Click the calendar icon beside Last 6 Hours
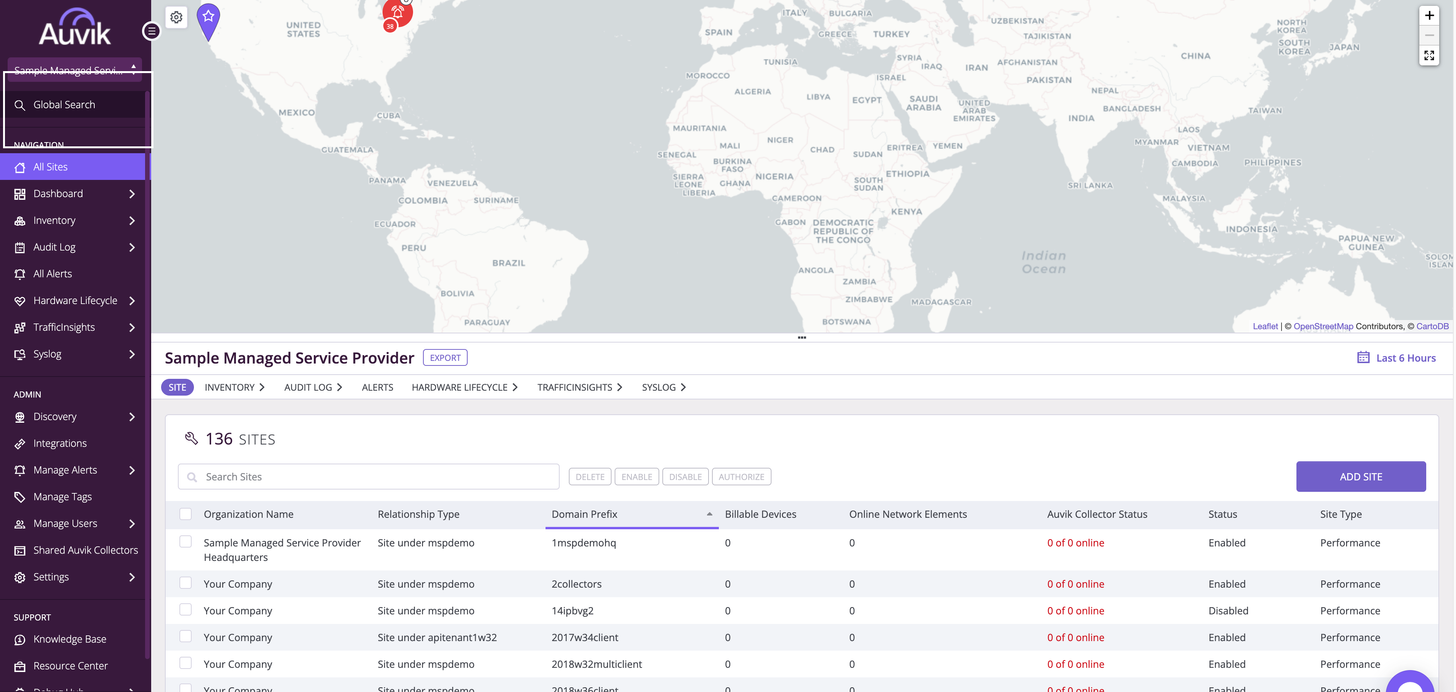 tap(1363, 357)
